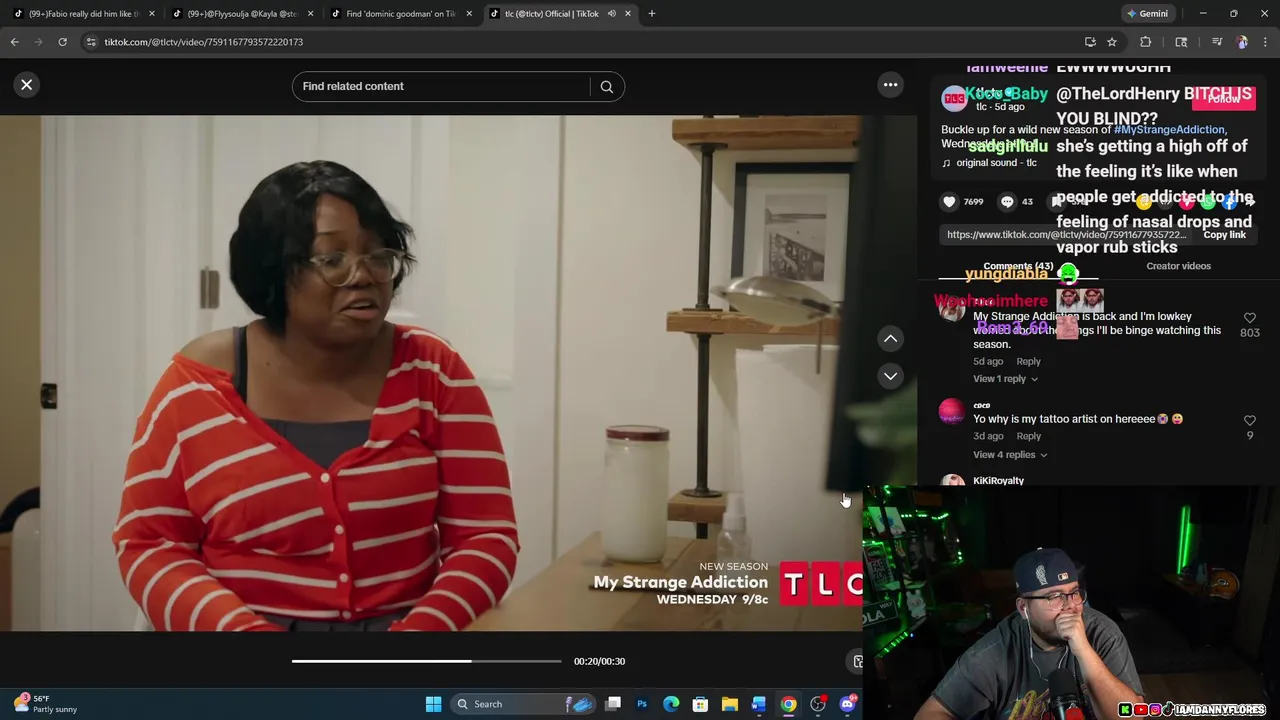Go to previous video with up chevron

890,339
